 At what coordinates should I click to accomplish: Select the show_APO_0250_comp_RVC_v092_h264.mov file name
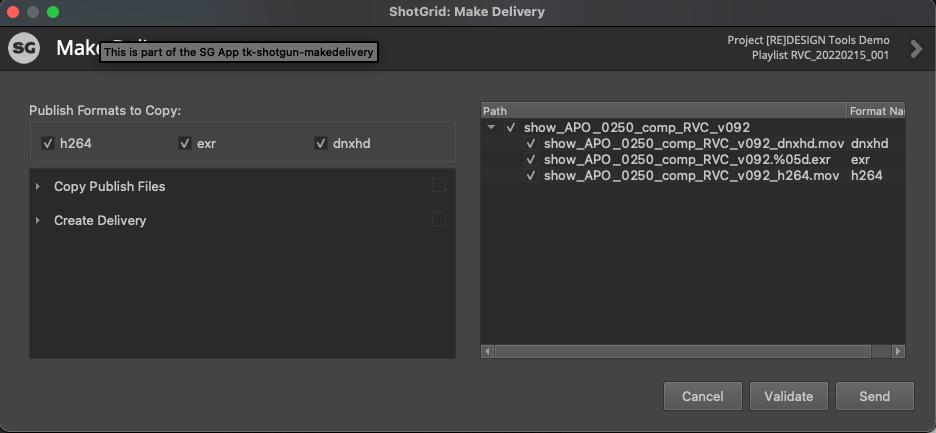tap(692, 176)
